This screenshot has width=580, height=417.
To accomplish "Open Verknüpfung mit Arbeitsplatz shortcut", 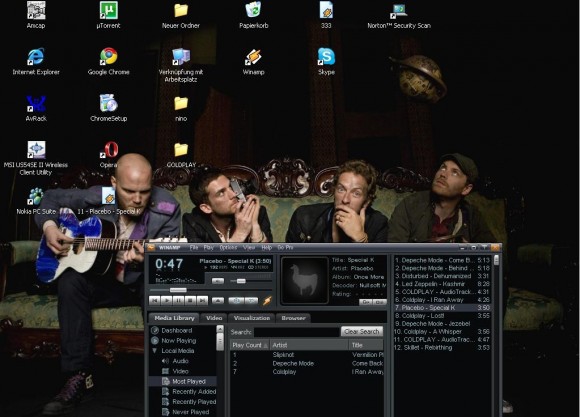I will click(x=181, y=65).
